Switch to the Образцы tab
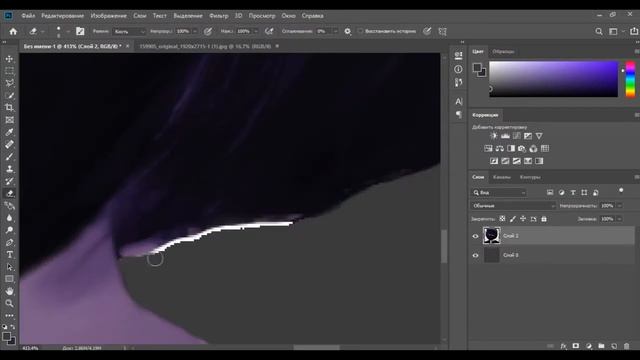 [503, 51]
